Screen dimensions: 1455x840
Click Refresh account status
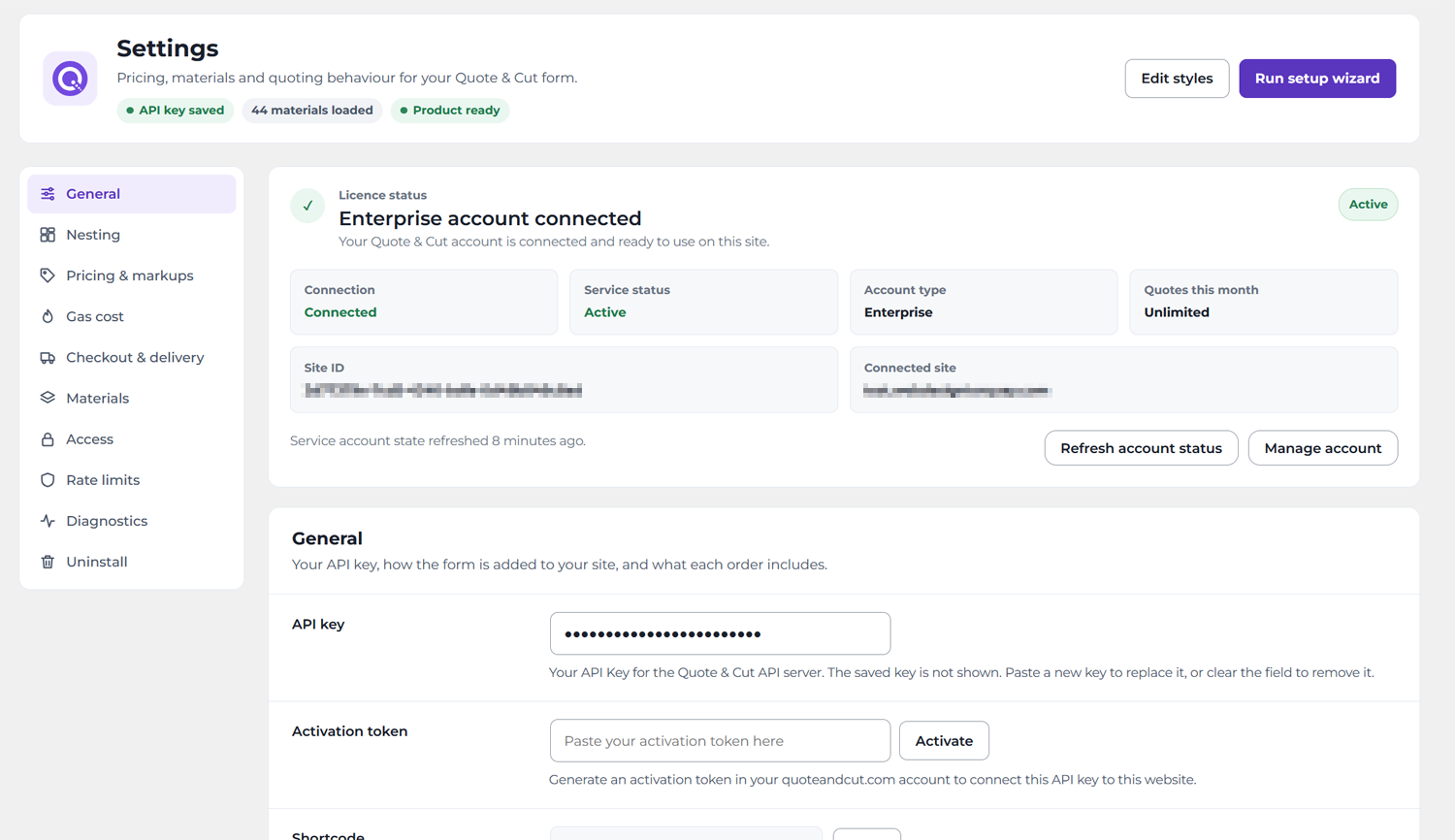pos(1141,448)
